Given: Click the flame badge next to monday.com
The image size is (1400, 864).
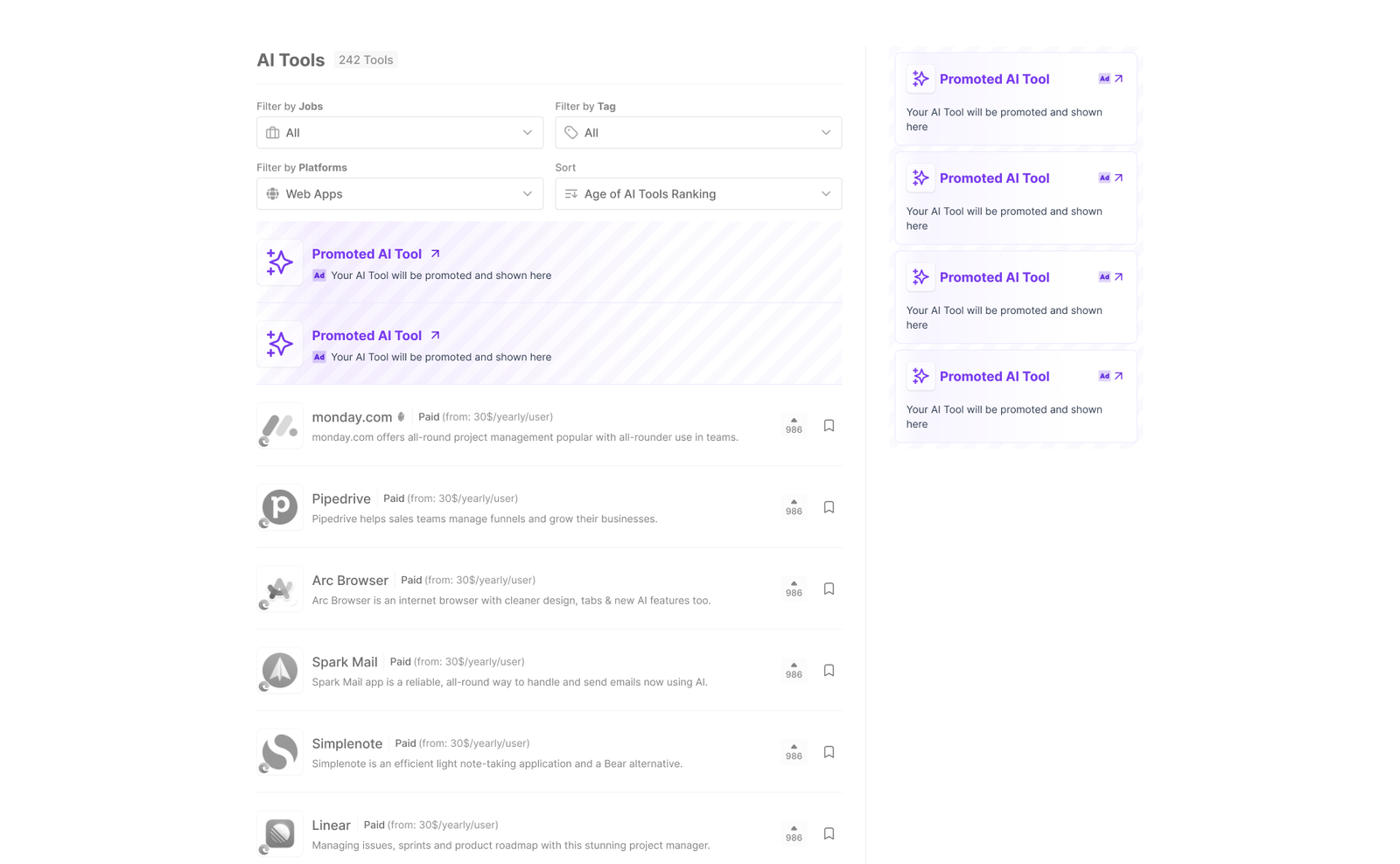Looking at the screenshot, I should [x=402, y=417].
